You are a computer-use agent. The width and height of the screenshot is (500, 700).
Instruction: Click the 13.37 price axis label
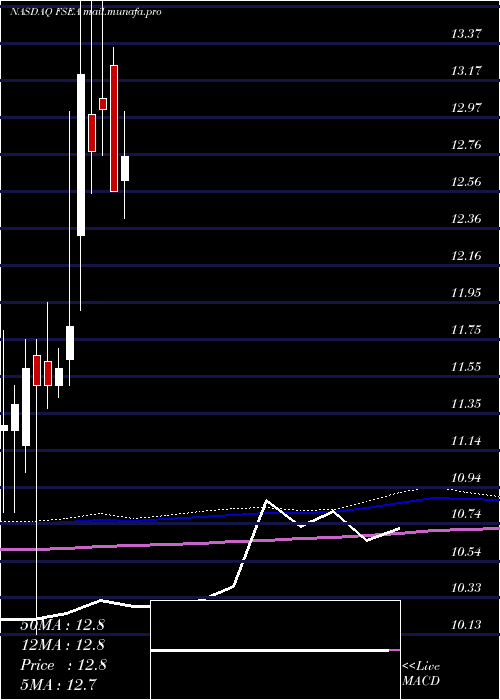(x=466, y=33)
